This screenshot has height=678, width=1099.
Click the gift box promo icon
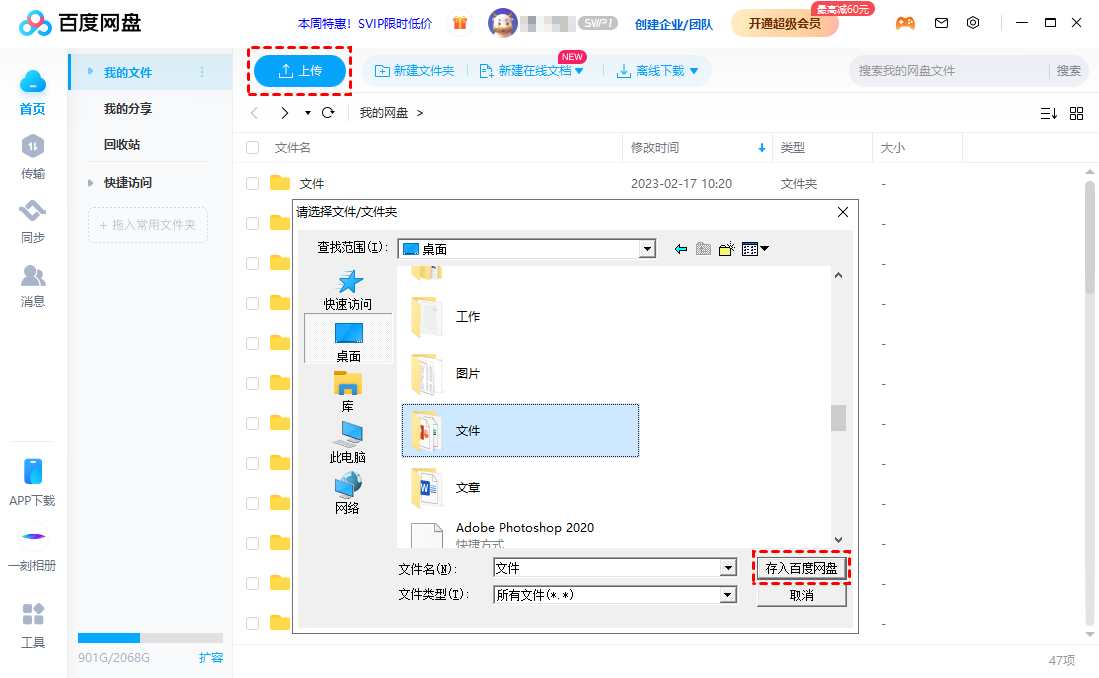pyautogui.click(x=460, y=23)
